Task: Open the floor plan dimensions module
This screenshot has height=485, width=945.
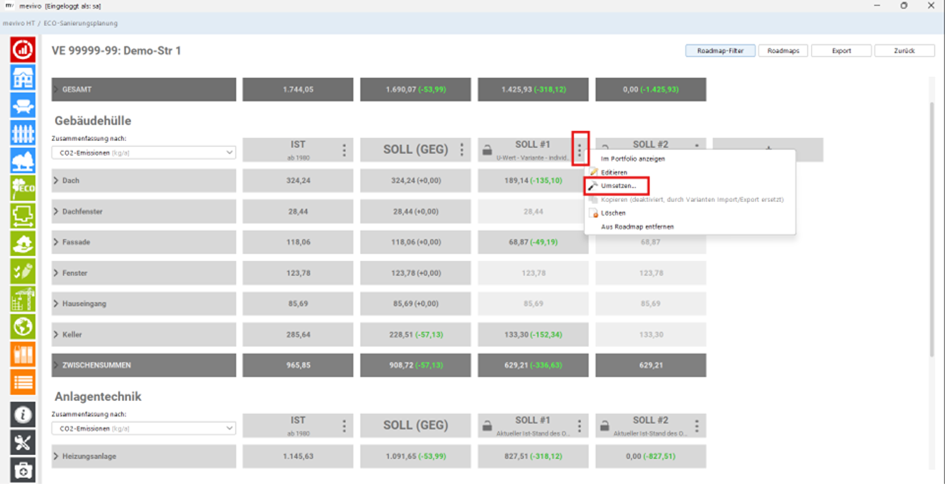Action: tap(24, 216)
